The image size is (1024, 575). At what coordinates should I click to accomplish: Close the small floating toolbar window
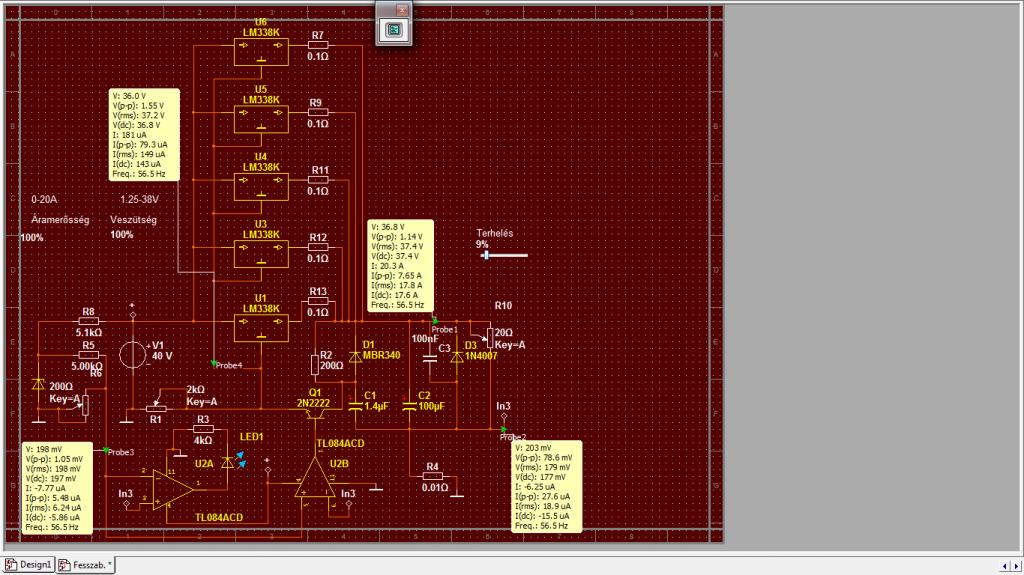point(402,10)
